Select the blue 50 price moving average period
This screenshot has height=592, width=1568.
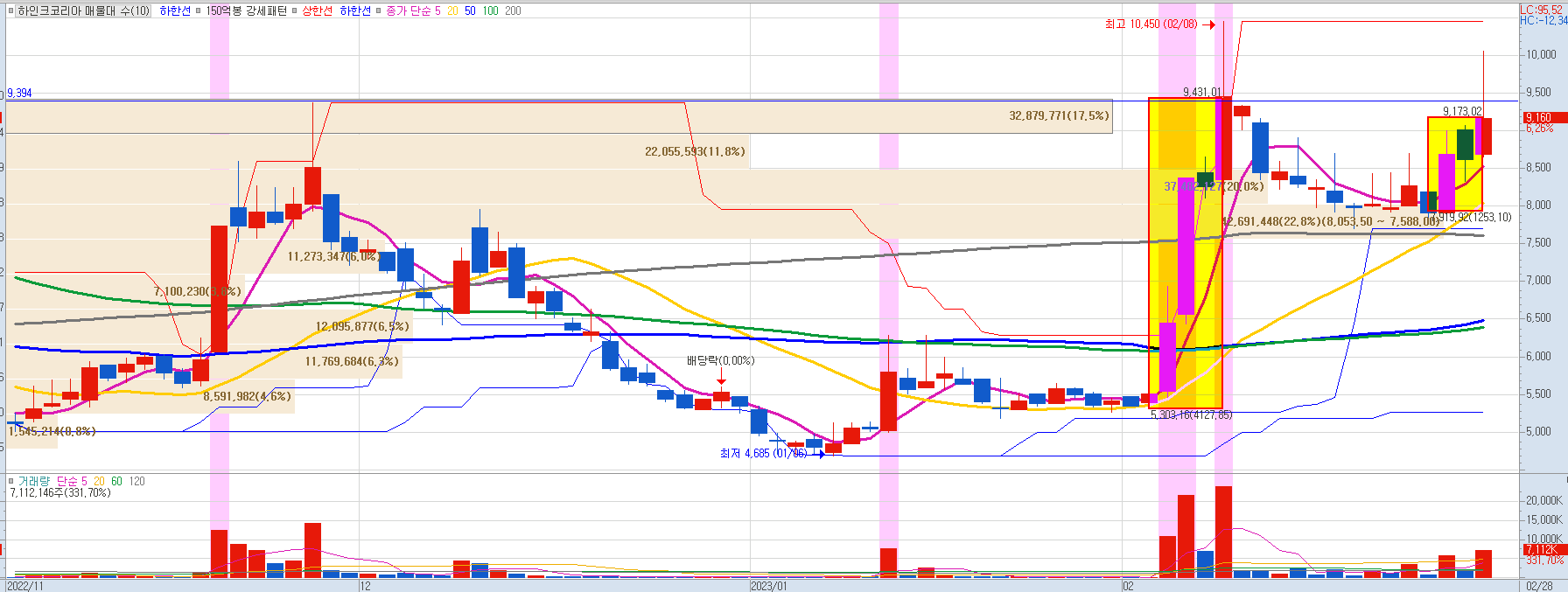click(x=470, y=11)
